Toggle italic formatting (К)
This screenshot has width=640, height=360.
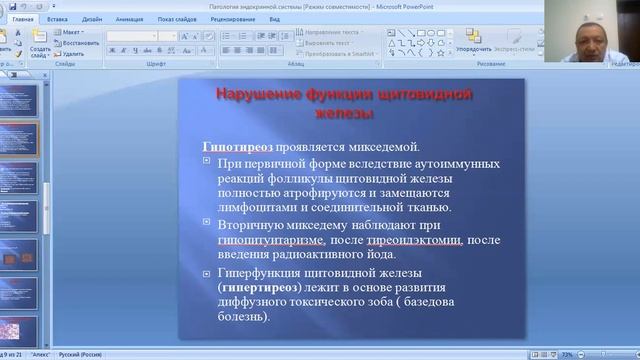click(124, 50)
